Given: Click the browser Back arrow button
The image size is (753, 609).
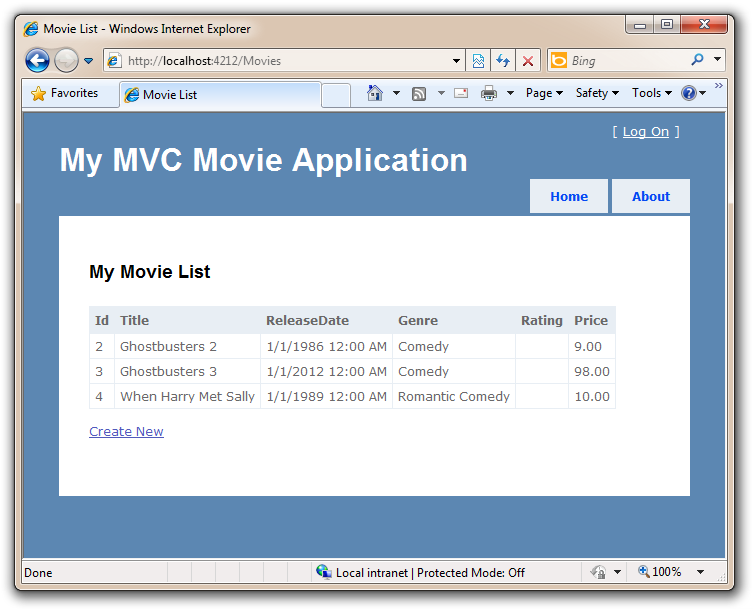Looking at the screenshot, I should 37,61.
